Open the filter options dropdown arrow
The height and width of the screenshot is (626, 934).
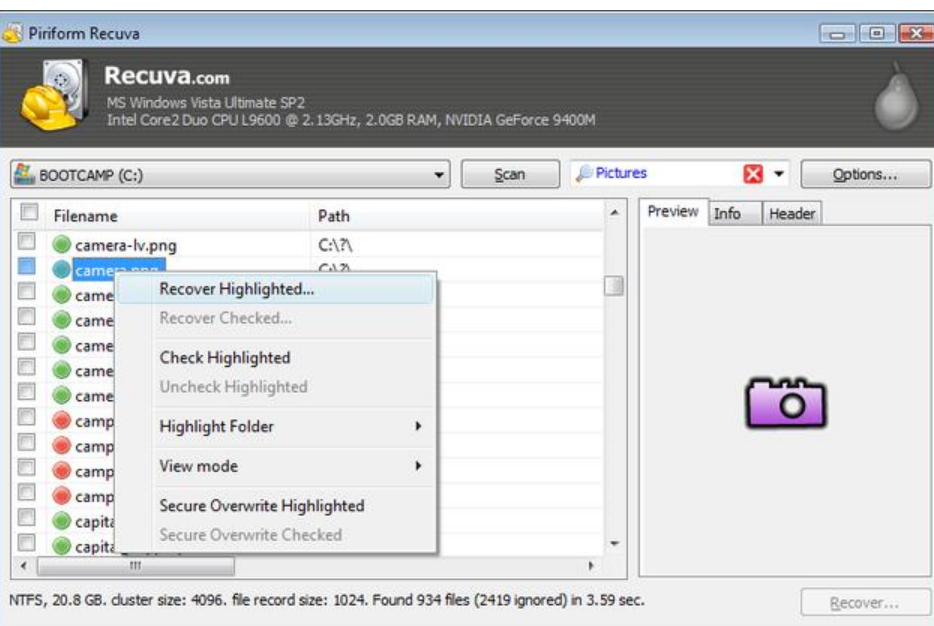[779, 174]
